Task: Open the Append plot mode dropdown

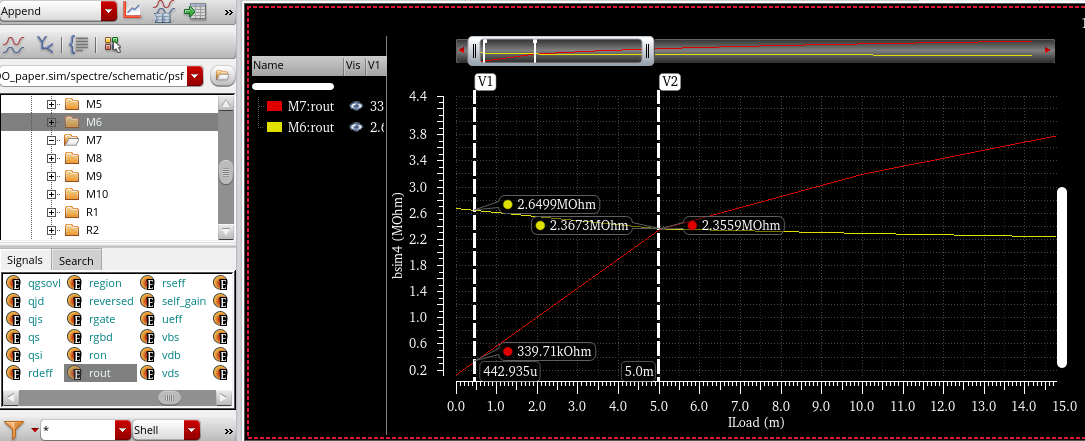Action: point(109,11)
